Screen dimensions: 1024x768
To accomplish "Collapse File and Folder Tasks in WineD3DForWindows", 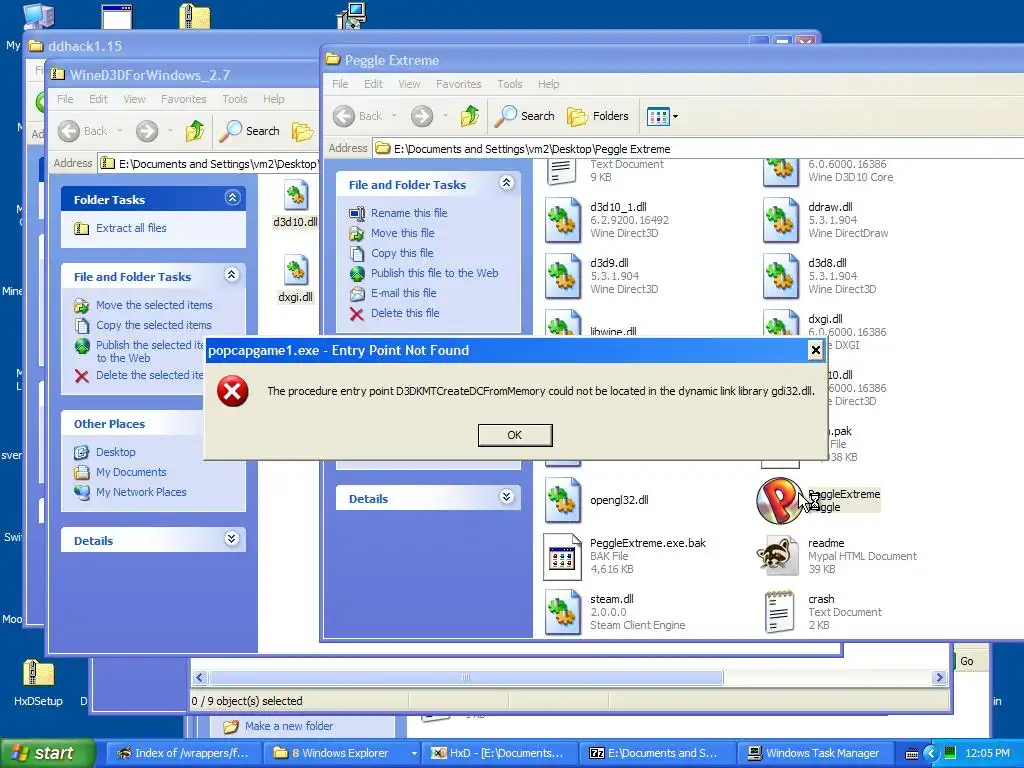I will tap(231, 274).
